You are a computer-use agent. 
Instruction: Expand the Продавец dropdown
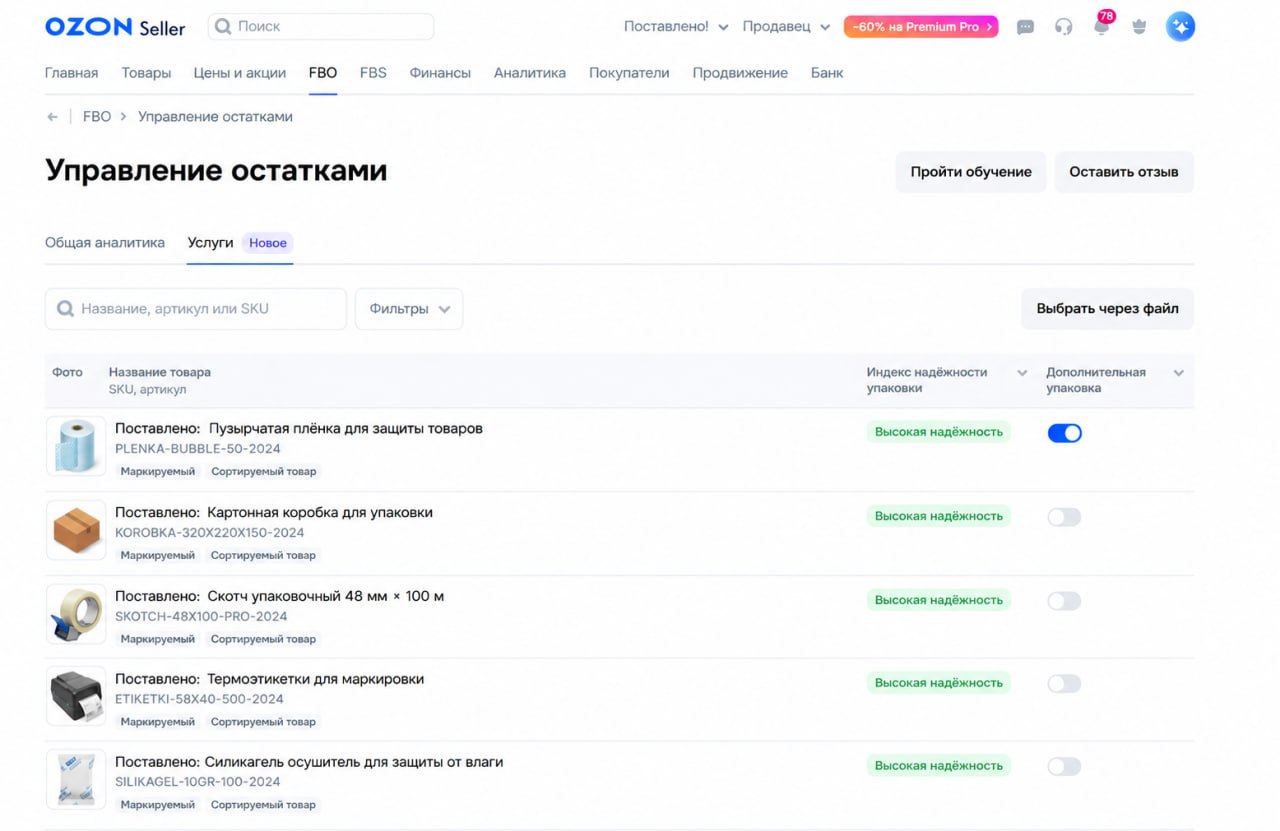tap(786, 27)
